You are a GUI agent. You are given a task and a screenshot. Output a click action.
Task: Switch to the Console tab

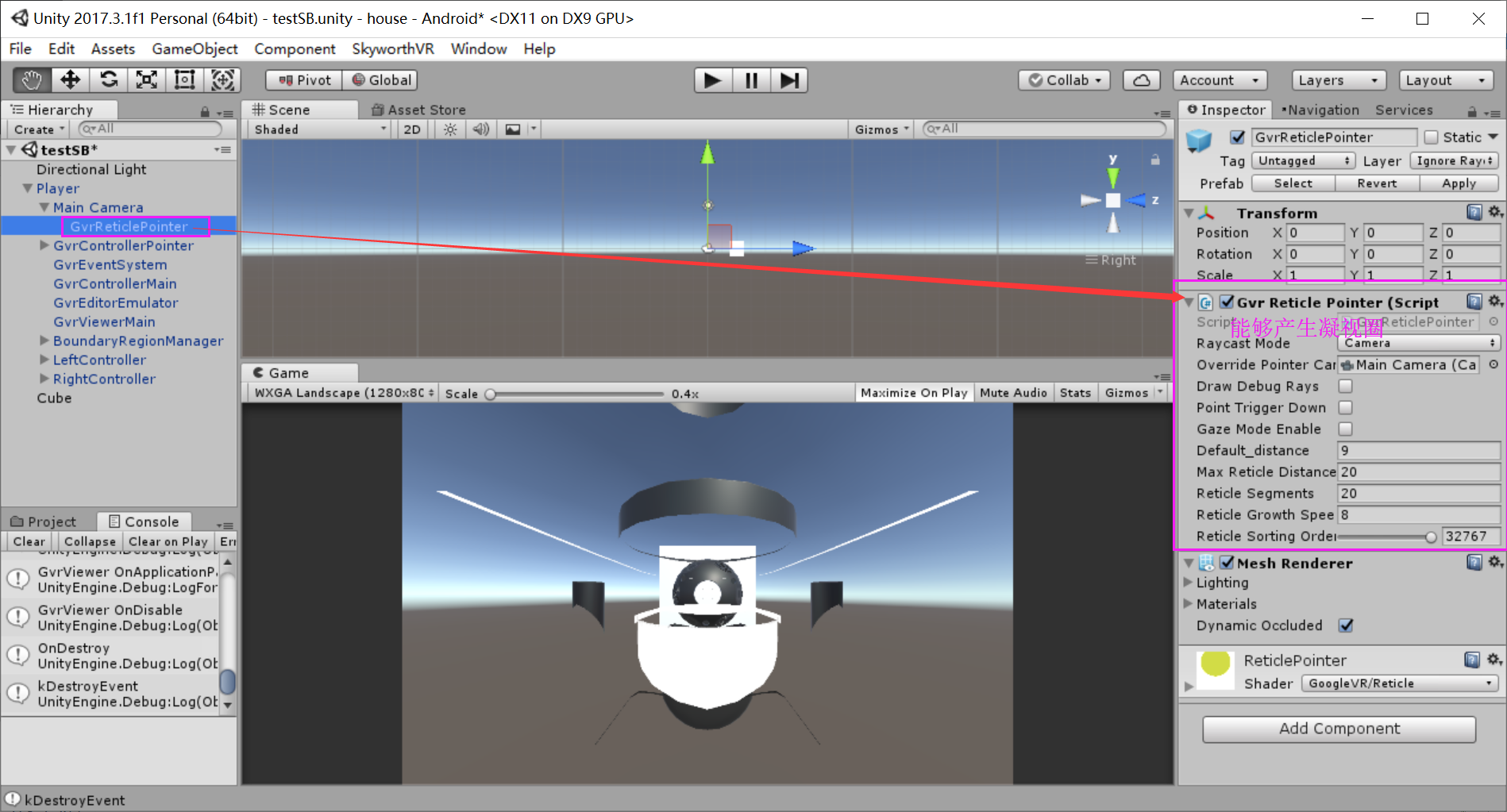[x=145, y=521]
